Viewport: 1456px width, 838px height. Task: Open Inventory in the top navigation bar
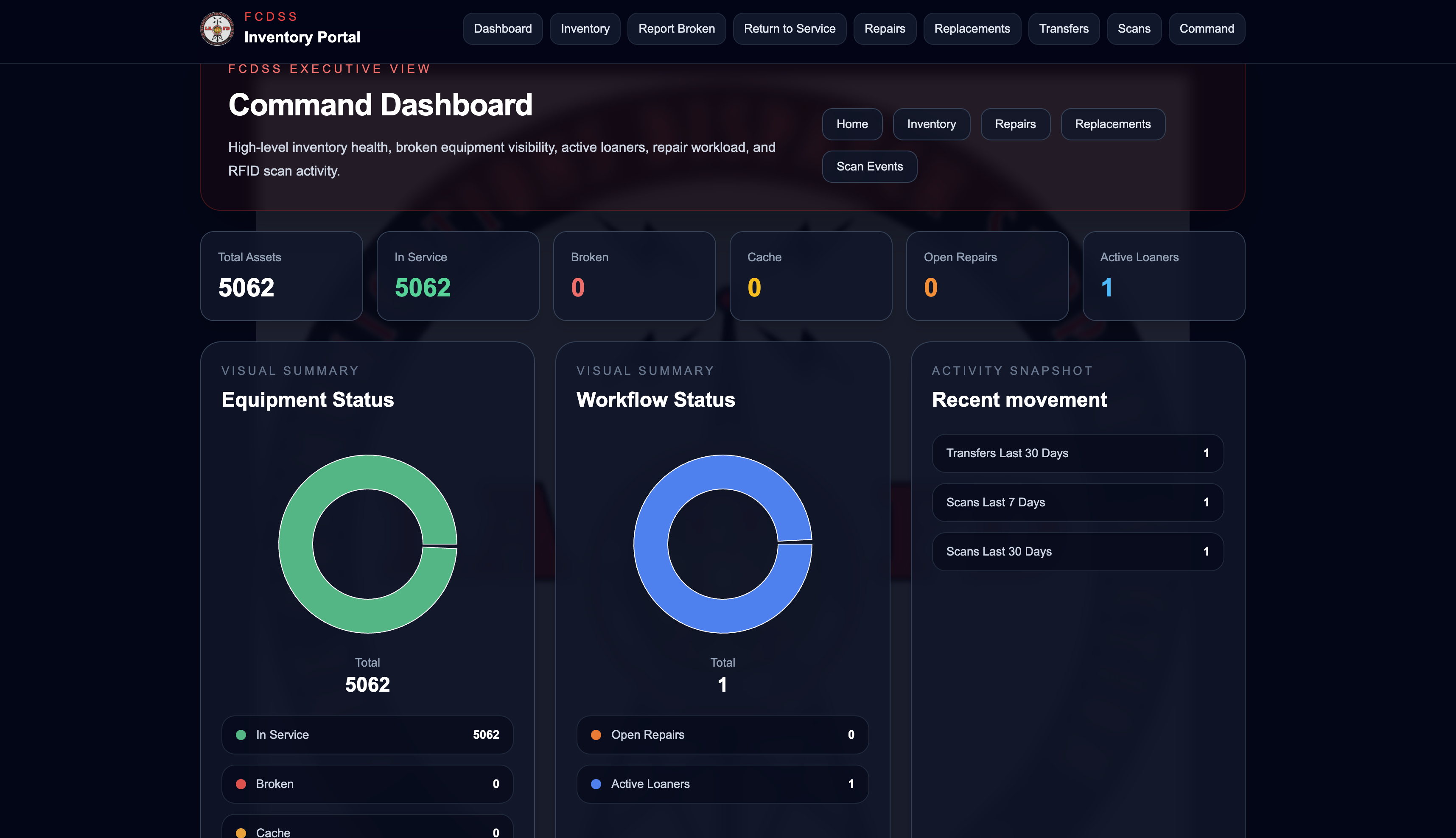pos(585,29)
